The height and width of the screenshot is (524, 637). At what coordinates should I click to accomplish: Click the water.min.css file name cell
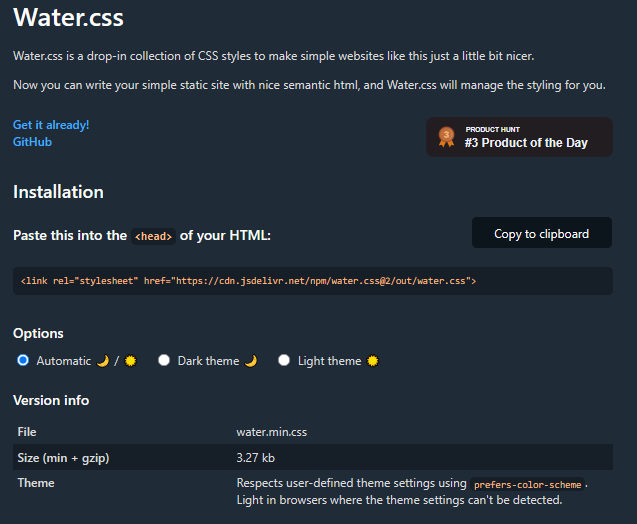pos(269,432)
